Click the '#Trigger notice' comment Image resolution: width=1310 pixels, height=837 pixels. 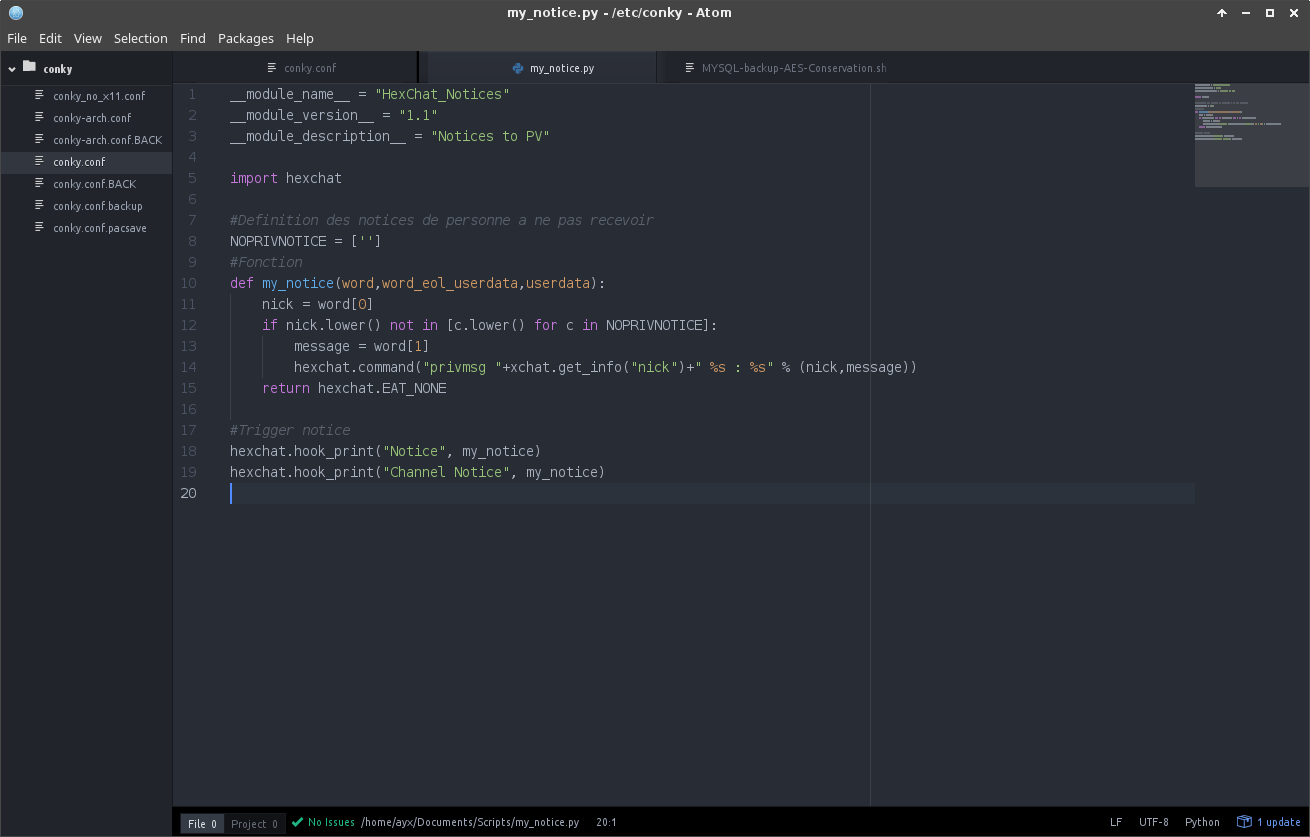tap(290, 430)
